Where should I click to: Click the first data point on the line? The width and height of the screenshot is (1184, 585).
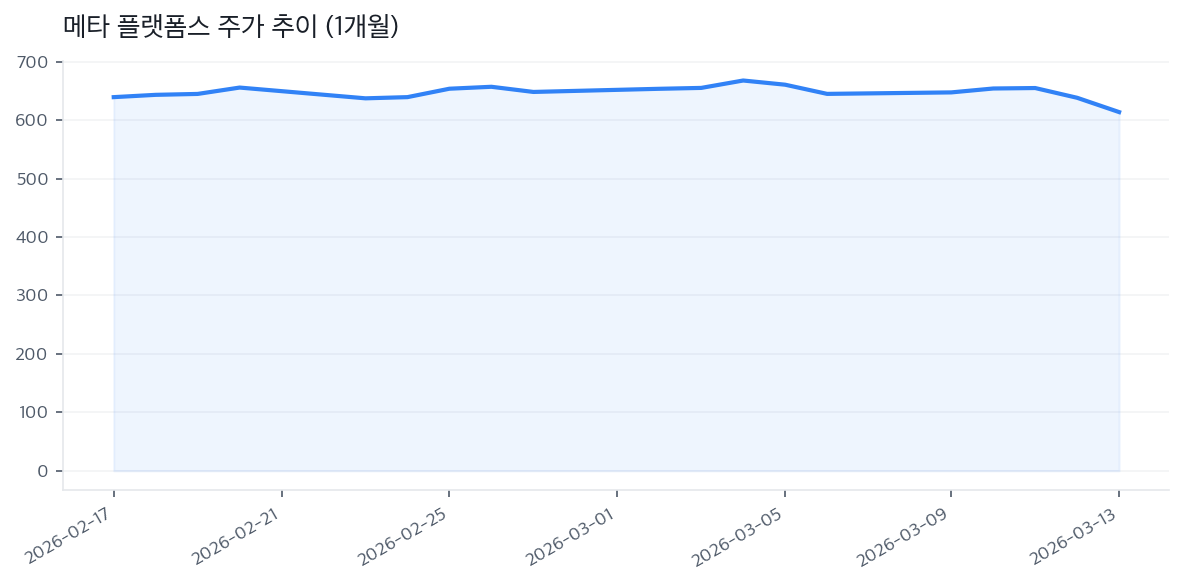tap(114, 97)
